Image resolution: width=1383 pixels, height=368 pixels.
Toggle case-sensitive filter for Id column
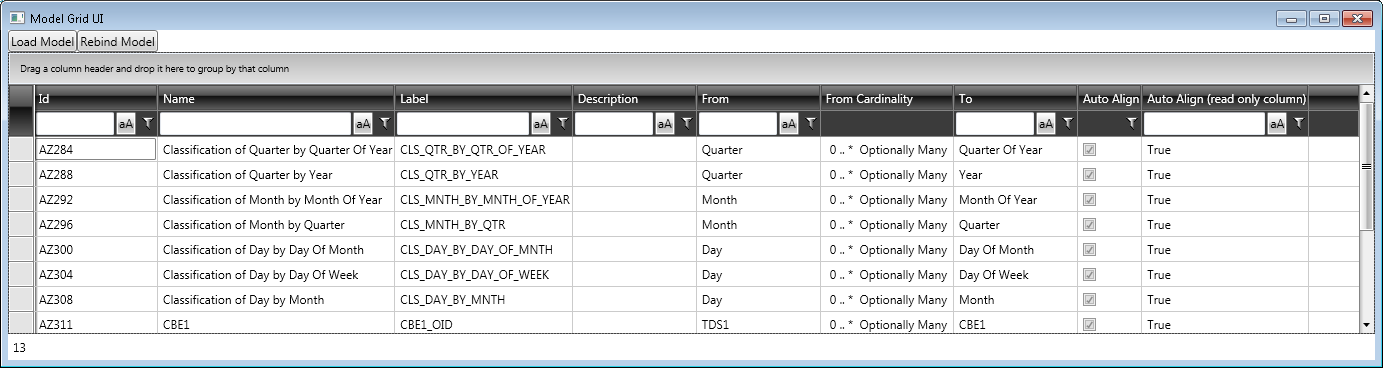pos(126,123)
